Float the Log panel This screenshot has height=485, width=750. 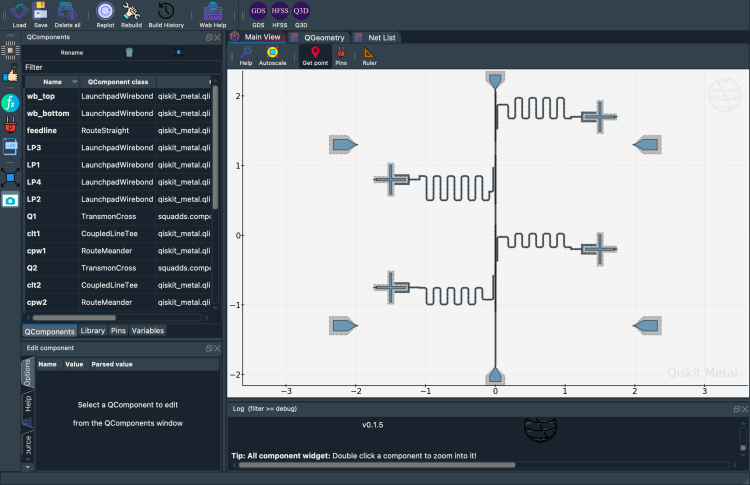tap(737, 409)
